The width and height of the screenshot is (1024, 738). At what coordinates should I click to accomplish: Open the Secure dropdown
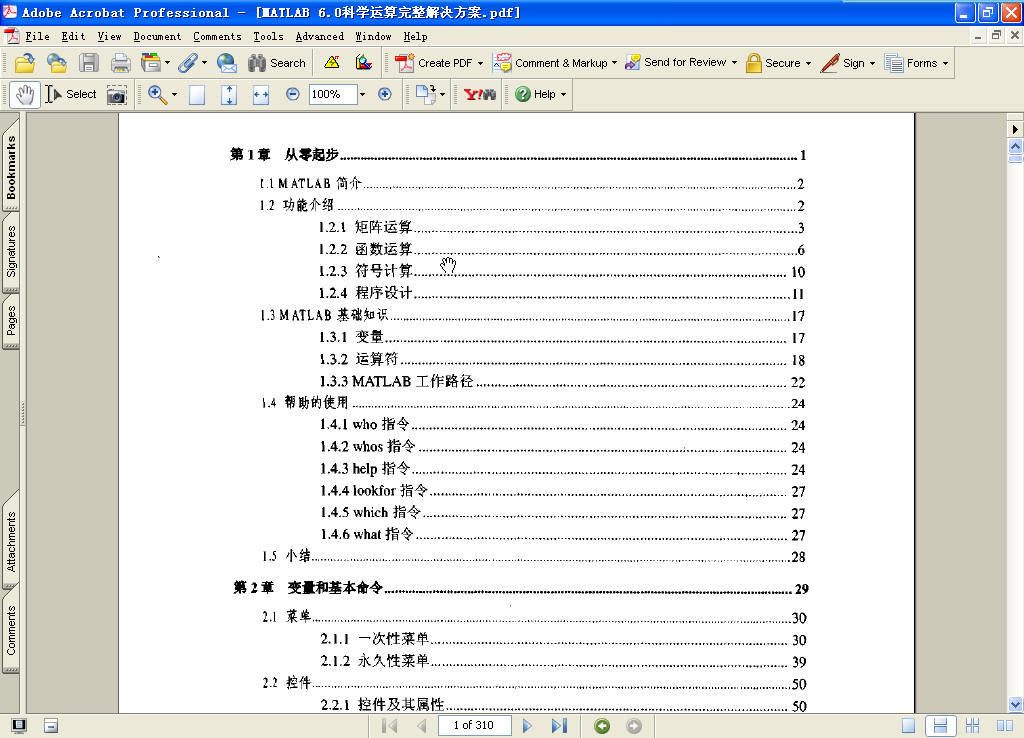tap(778, 63)
